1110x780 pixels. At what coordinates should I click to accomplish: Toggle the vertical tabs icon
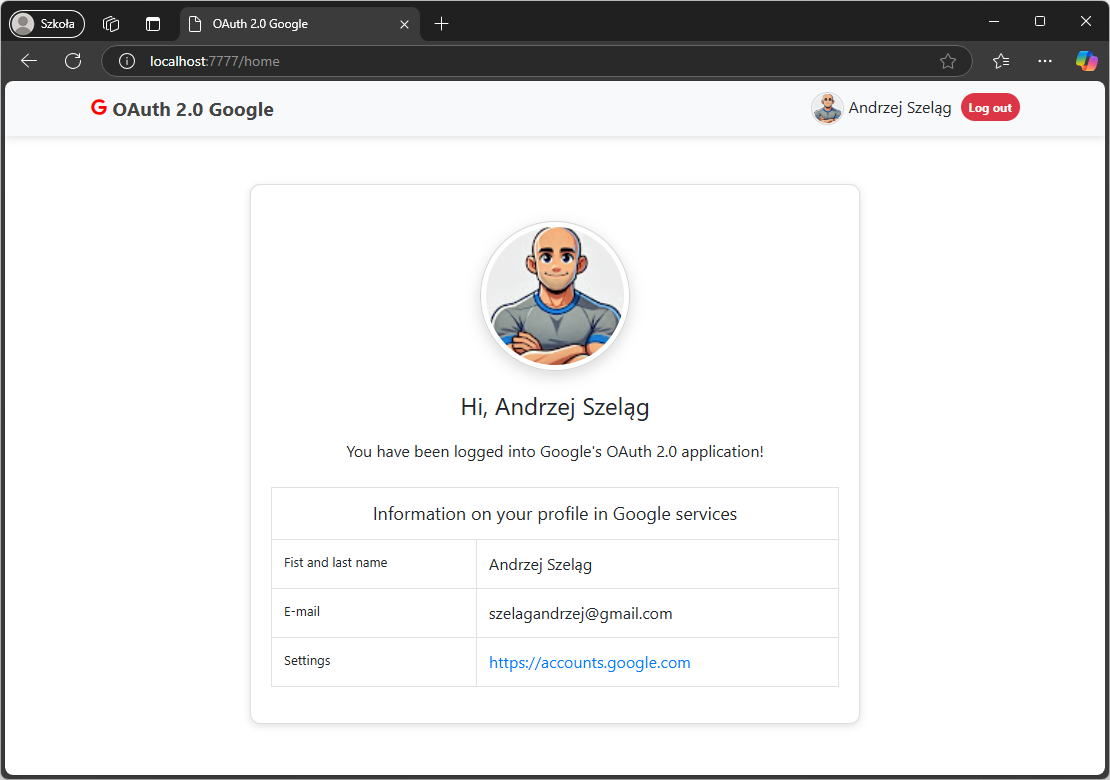coord(153,24)
